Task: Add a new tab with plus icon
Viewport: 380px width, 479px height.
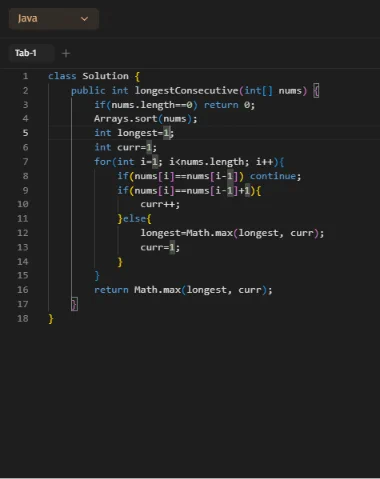Action: coord(66,53)
